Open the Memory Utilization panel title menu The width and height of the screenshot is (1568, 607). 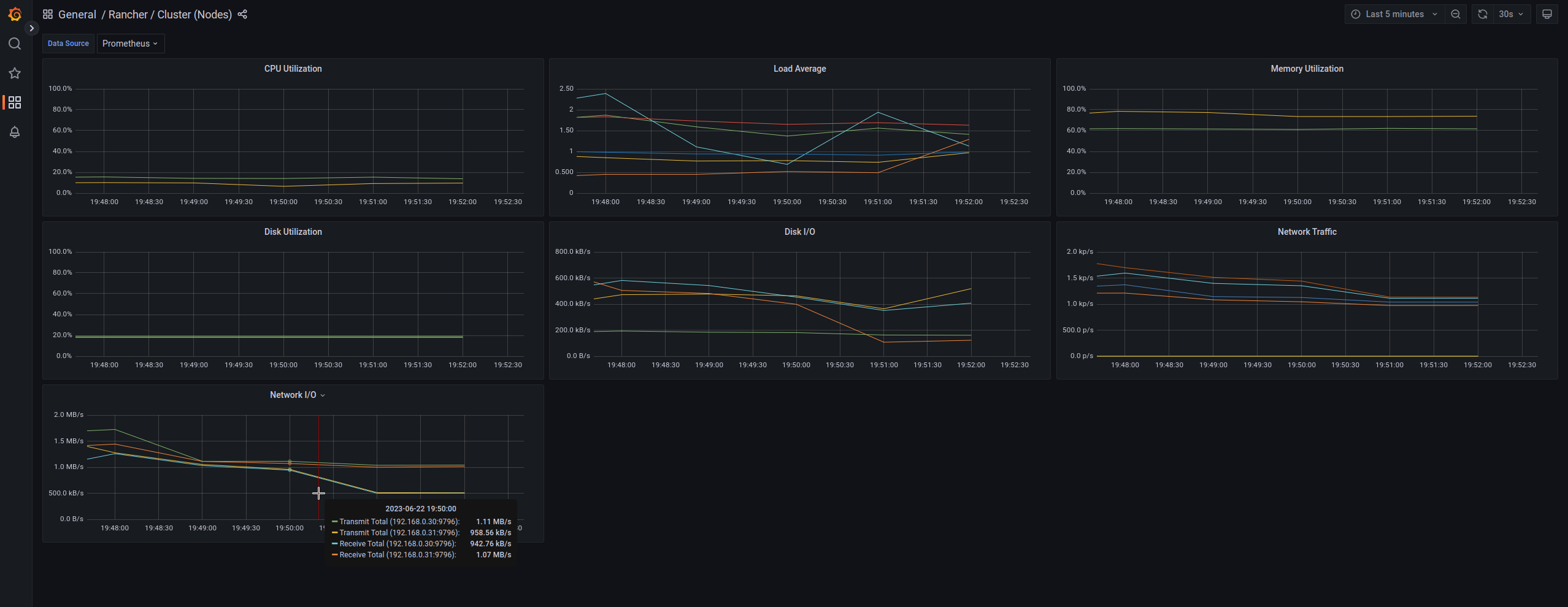(1307, 69)
